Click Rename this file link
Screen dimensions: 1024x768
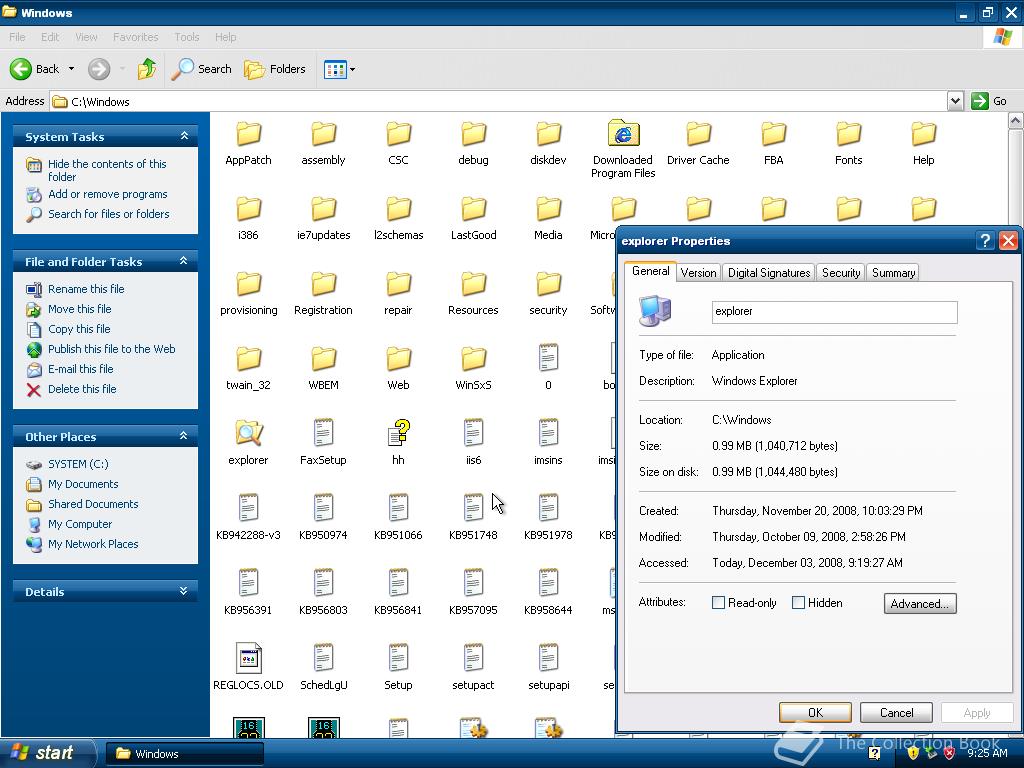click(86, 289)
